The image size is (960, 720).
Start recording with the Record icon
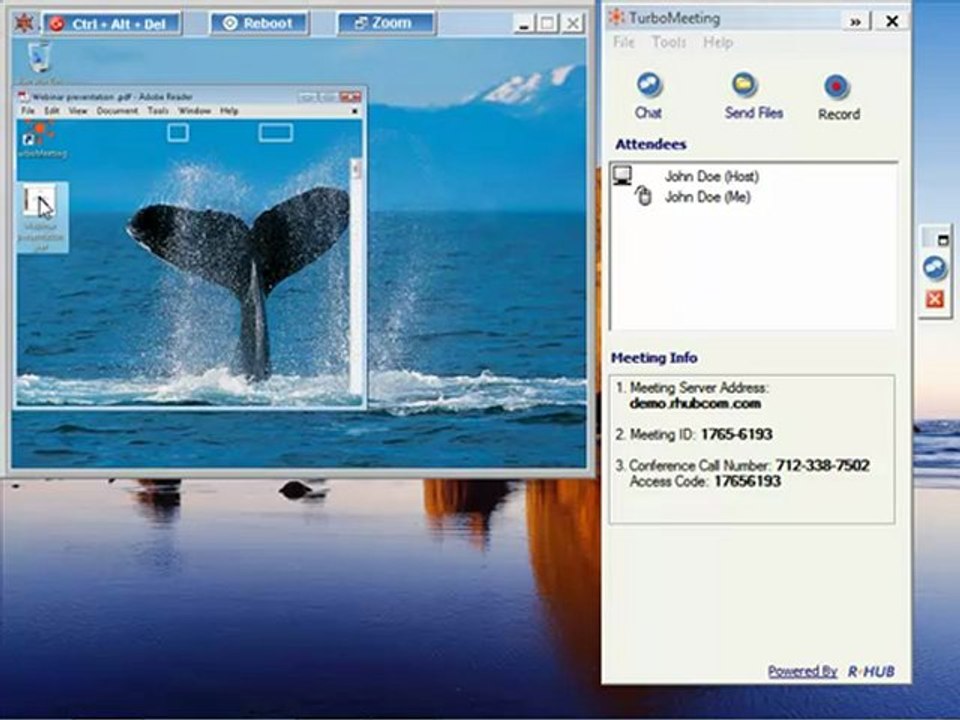coord(837,88)
